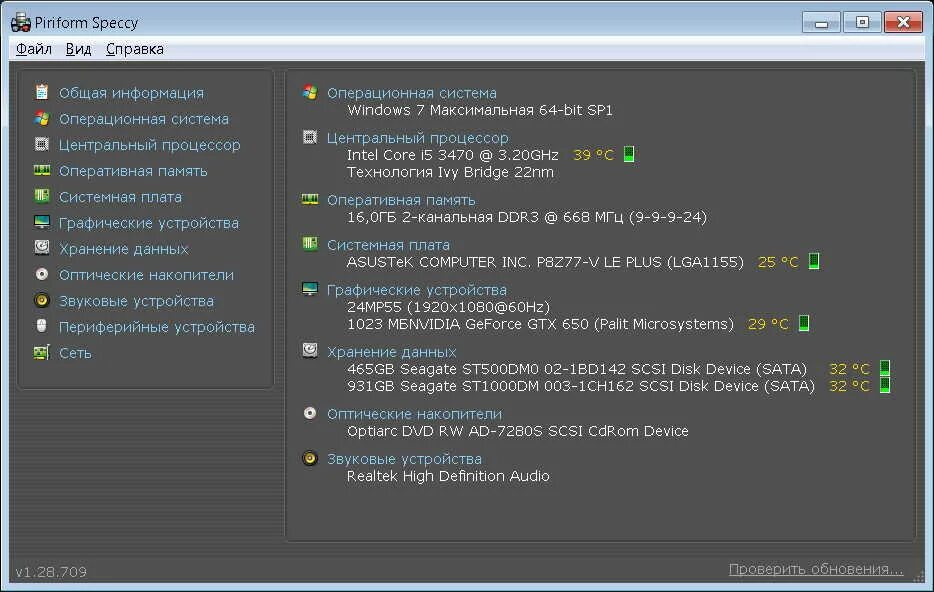Click Графические устройства heading in summary
Screen dimensions: 934x592
416,290
